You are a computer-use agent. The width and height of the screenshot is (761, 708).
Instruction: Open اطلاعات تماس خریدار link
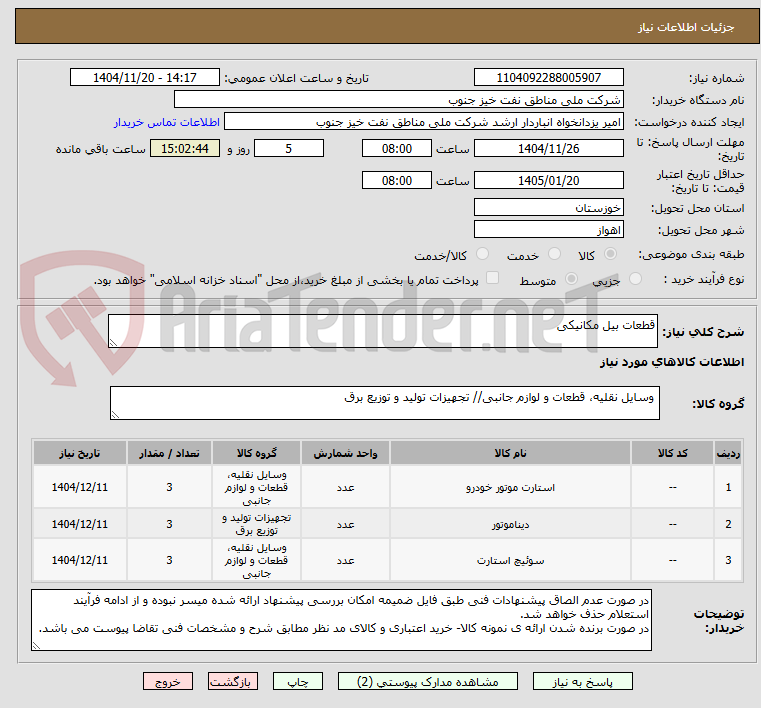pos(167,122)
